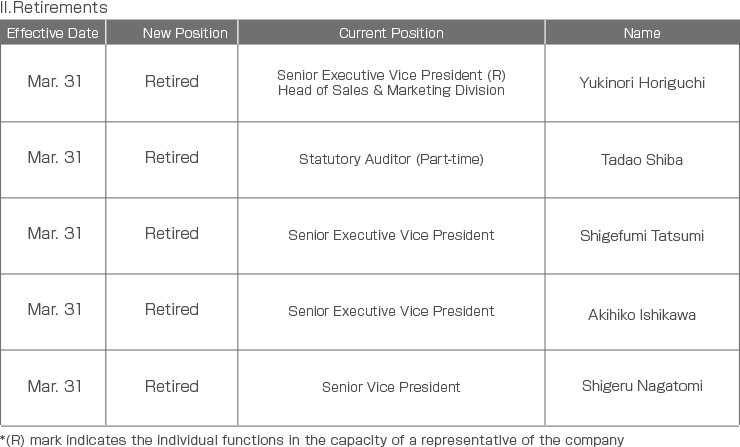
Task: Click the name Shigeru Nagatomi
Action: click(x=642, y=386)
